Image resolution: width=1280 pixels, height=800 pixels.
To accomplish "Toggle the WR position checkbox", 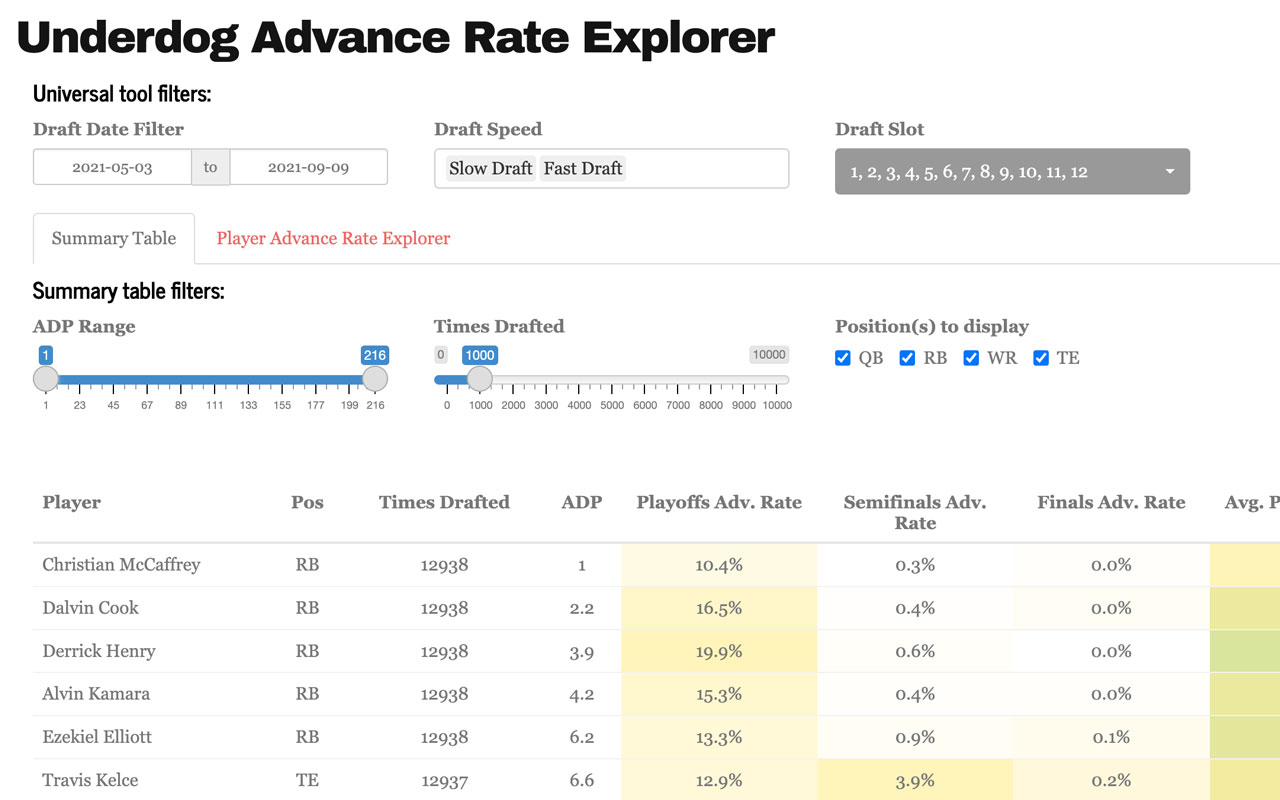I will click(x=971, y=358).
